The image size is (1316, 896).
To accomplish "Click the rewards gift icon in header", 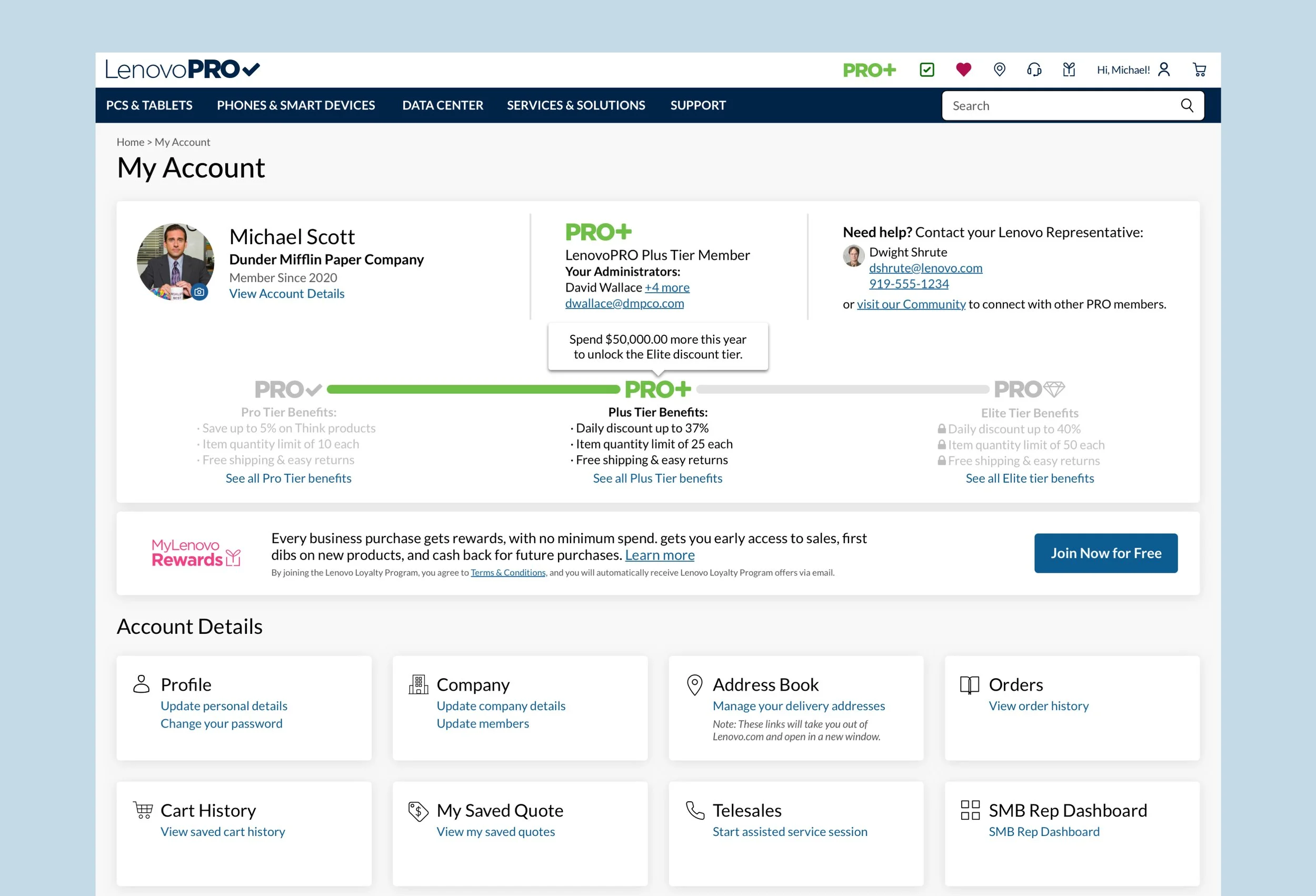I will 1069,69.
